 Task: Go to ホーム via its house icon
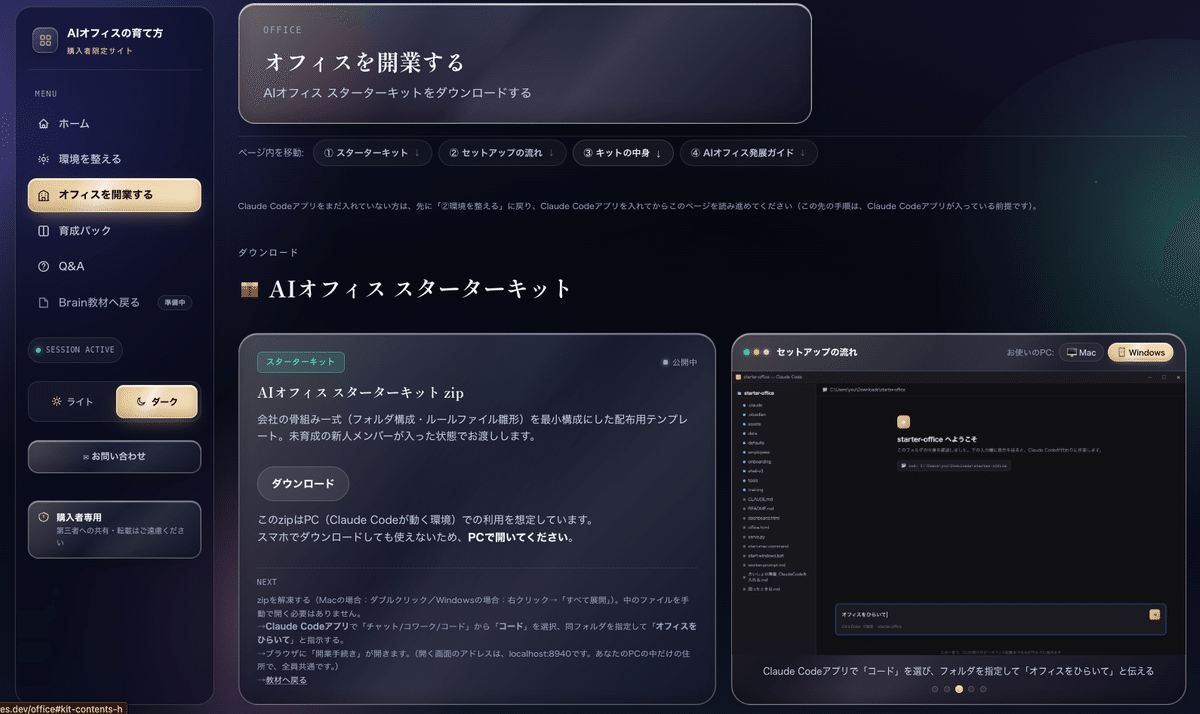pyautogui.click(x=43, y=124)
